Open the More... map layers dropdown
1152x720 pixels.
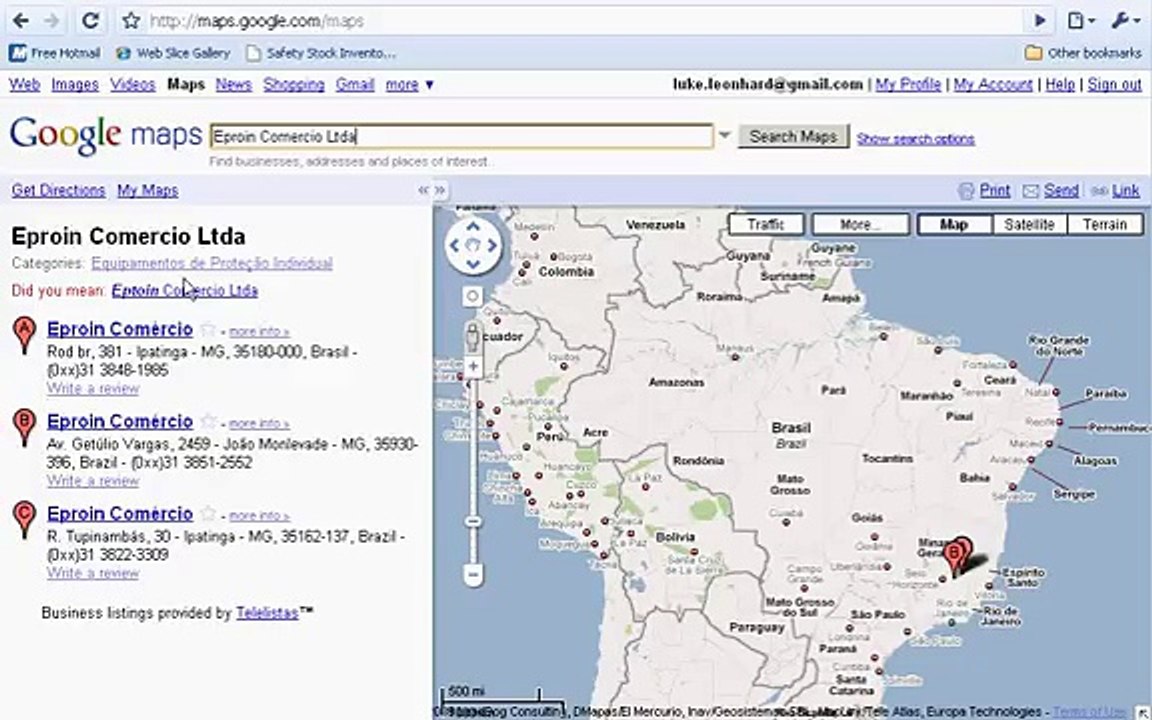coord(860,224)
